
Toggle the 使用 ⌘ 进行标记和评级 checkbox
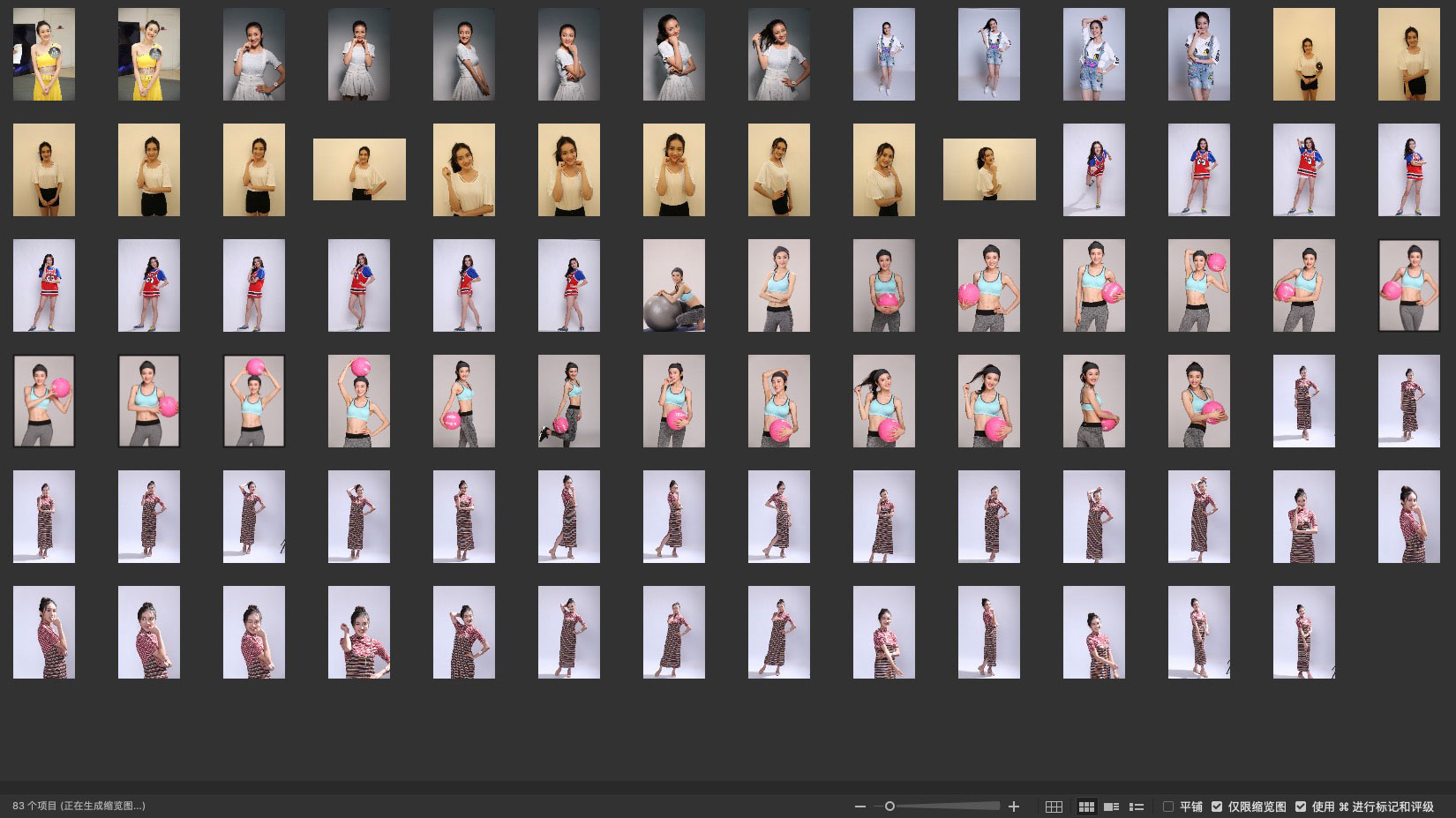click(x=1301, y=807)
